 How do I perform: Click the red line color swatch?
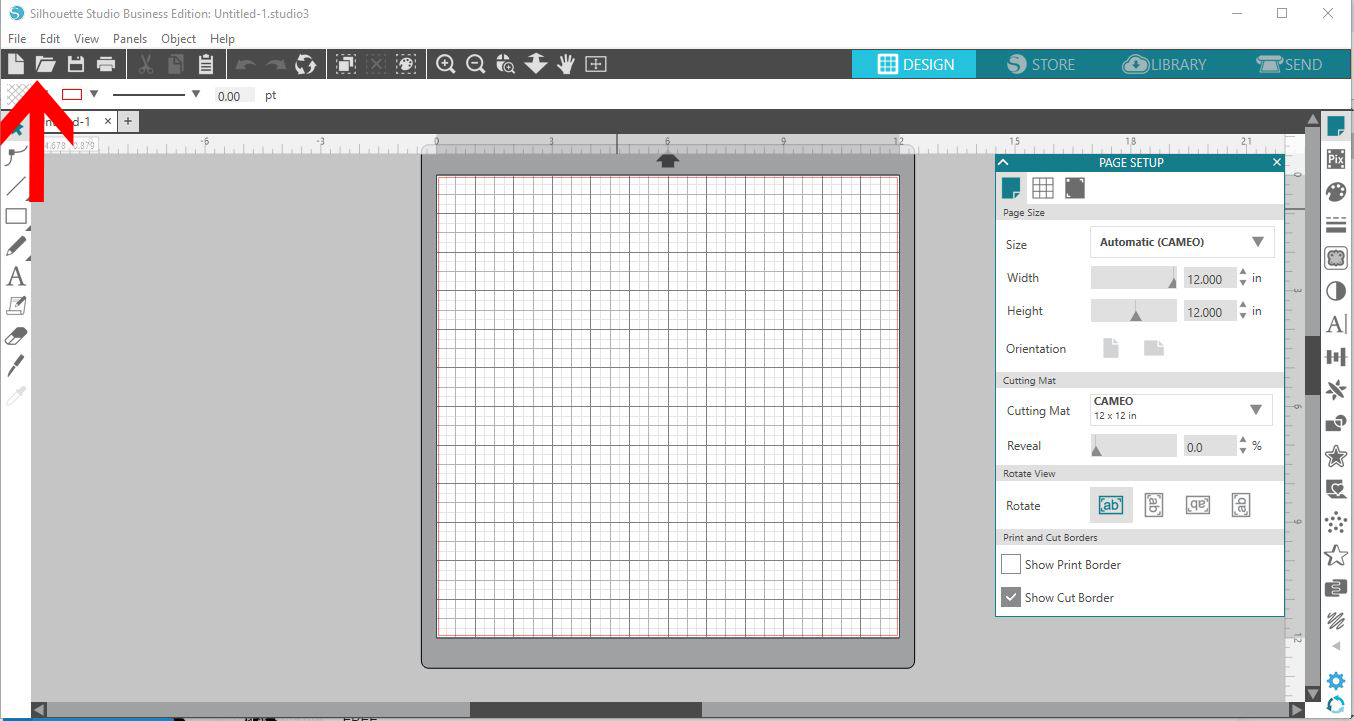click(x=72, y=94)
